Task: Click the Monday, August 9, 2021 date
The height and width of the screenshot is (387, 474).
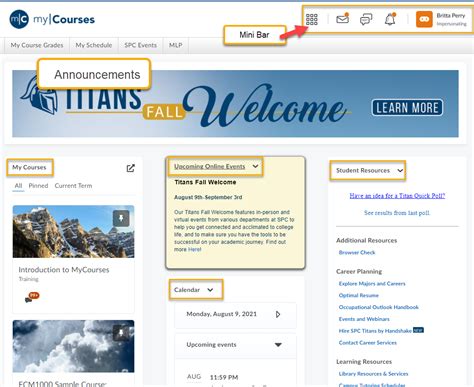Action: point(222,314)
